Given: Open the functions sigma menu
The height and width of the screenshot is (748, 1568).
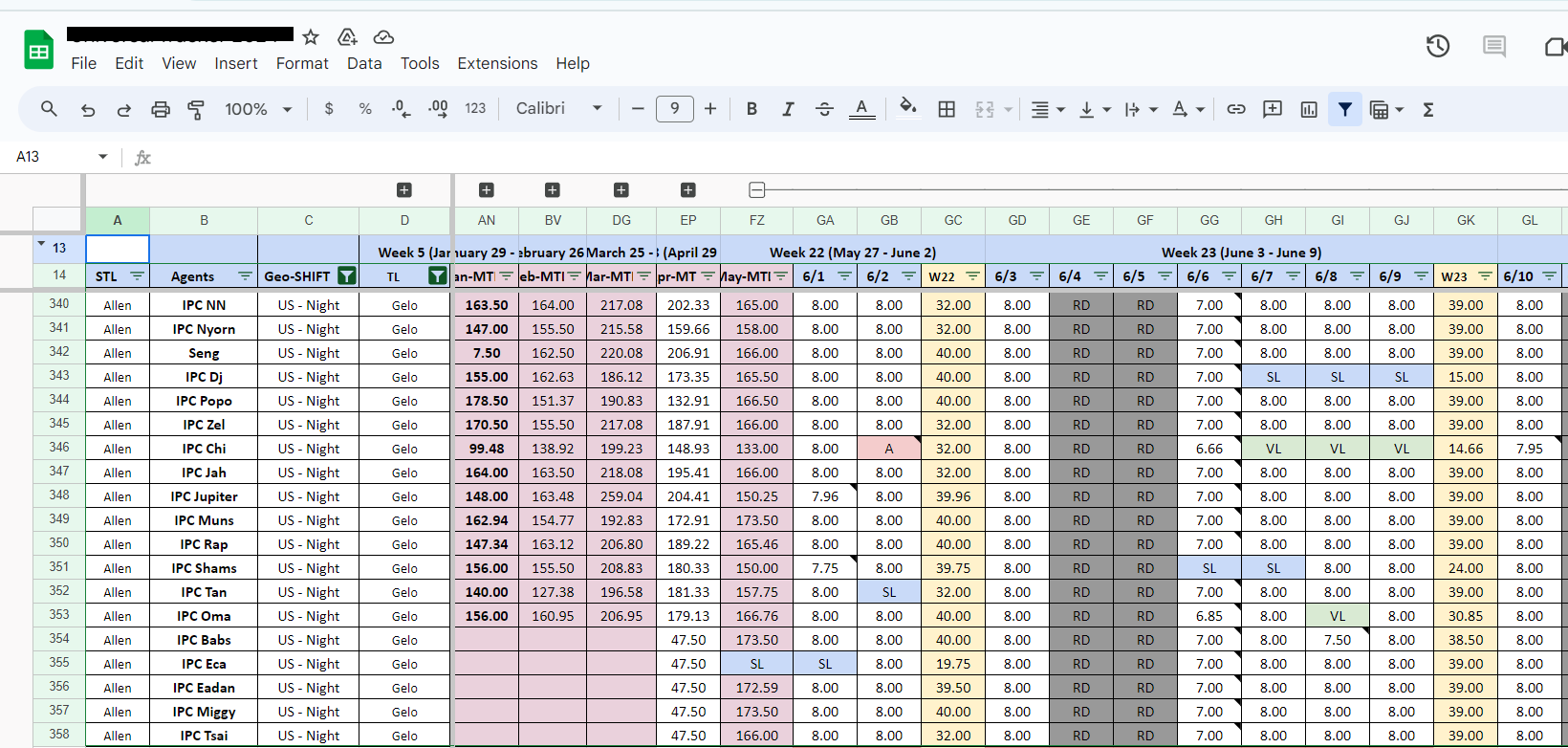Looking at the screenshot, I should tap(1428, 109).
